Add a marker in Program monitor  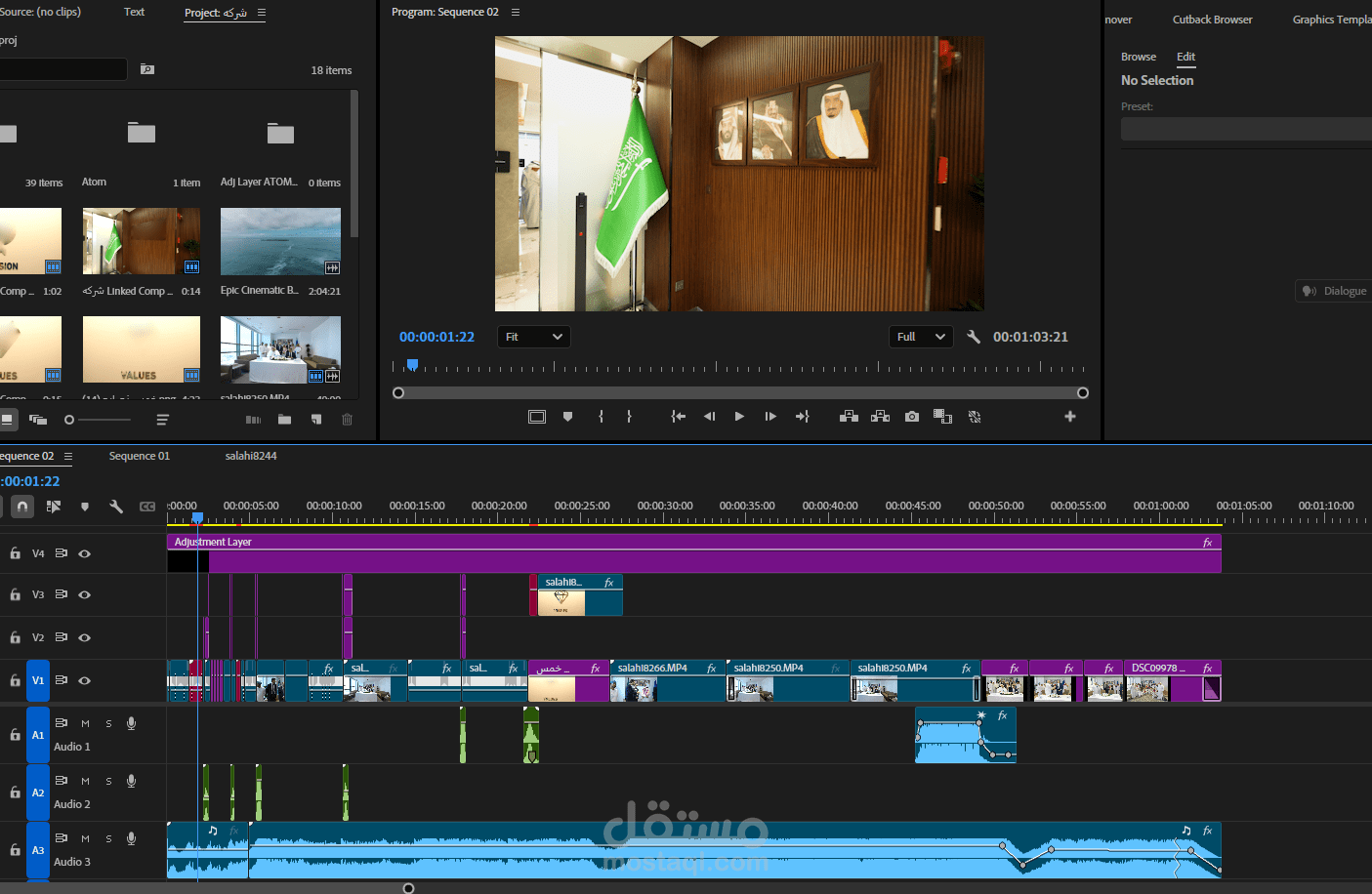click(567, 417)
